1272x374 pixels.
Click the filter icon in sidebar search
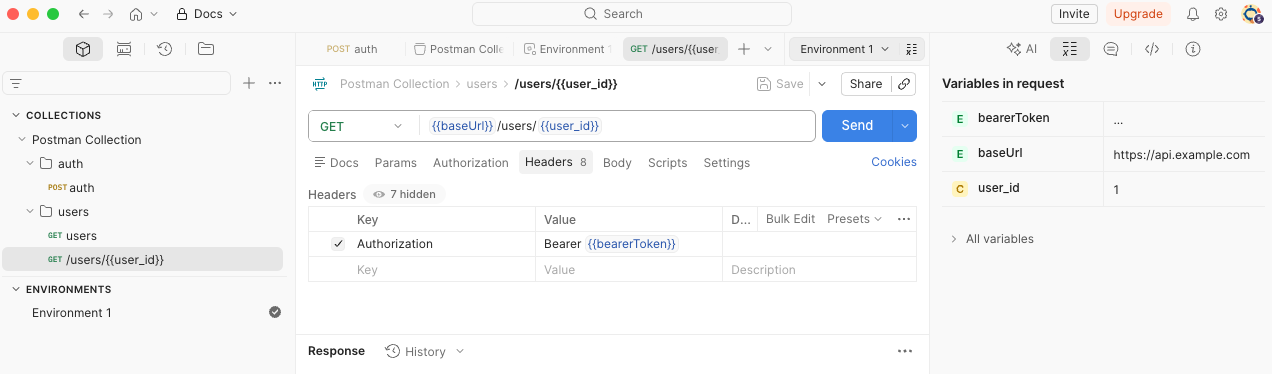click(x=16, y=84)
